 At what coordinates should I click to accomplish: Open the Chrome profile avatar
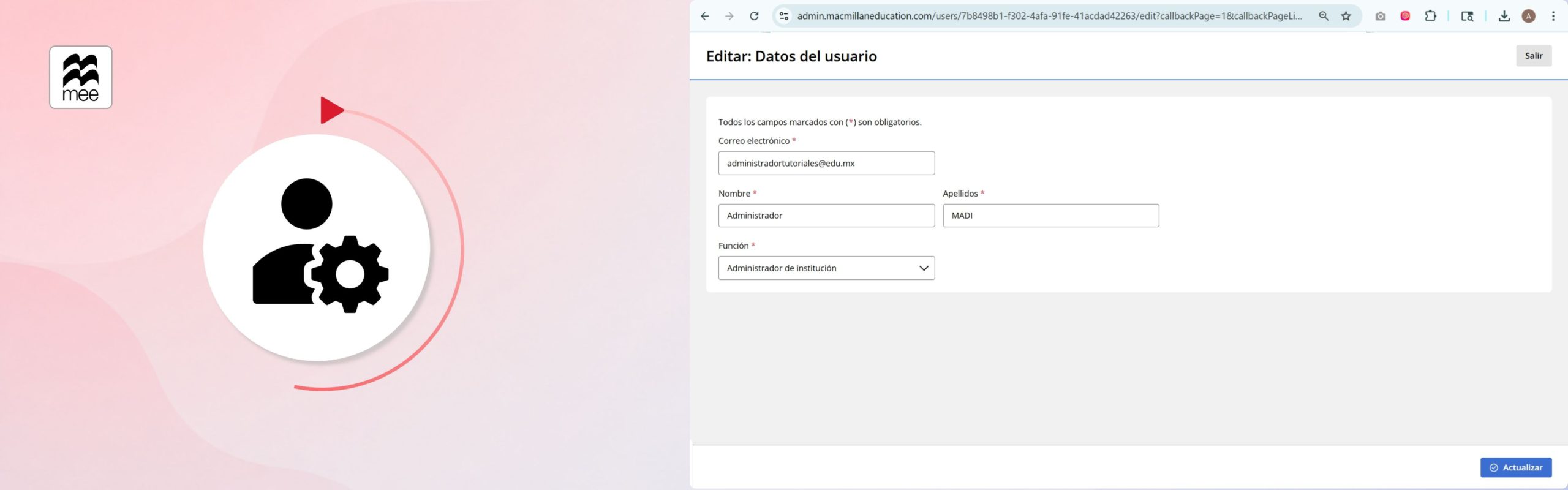coord(1528,17)
